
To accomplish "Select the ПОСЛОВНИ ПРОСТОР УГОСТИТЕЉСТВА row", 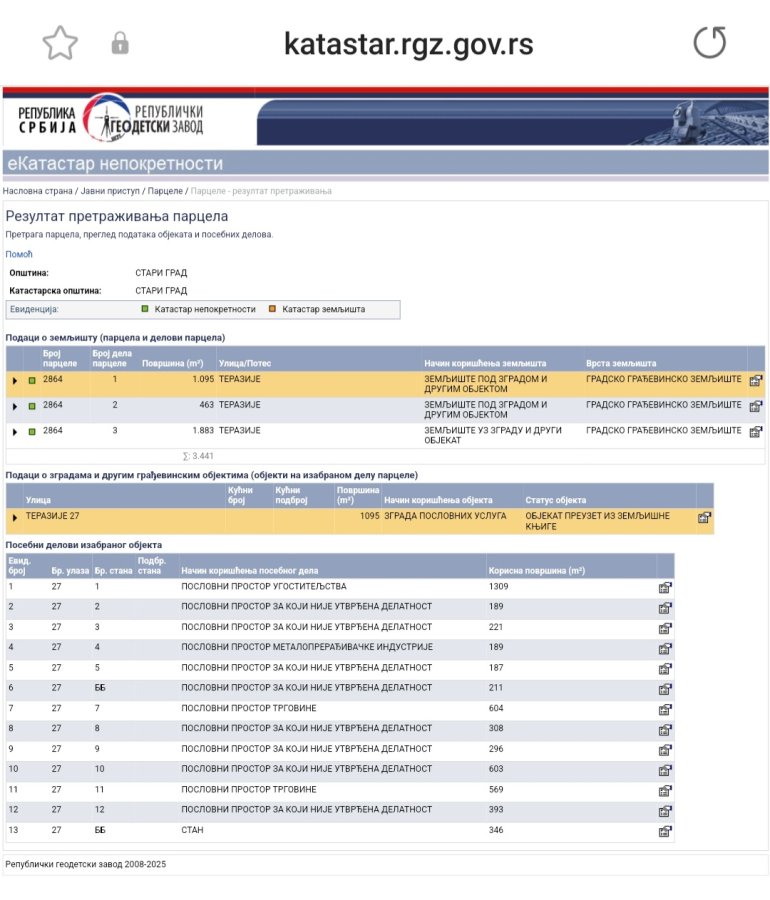I will [x=263, y=586].
